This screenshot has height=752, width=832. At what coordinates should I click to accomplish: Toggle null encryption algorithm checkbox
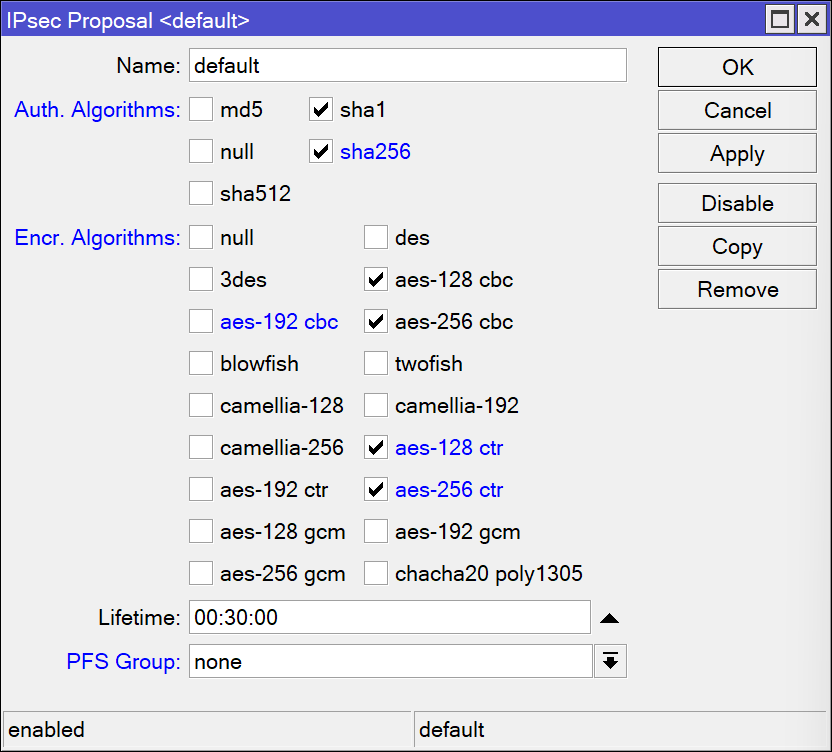pyautogui.click(x=201, y=237)
